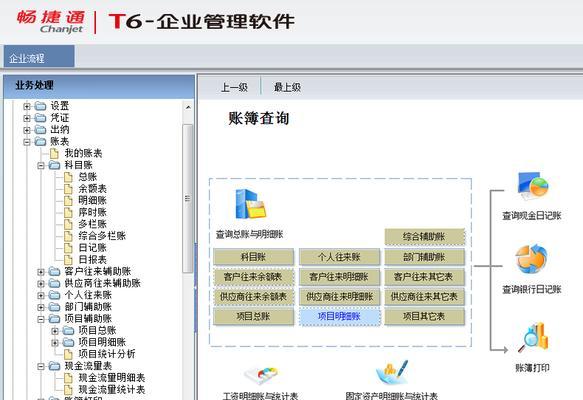Open the 查询现金日记账 icon
583x400 pixels.
coord(533,186)
